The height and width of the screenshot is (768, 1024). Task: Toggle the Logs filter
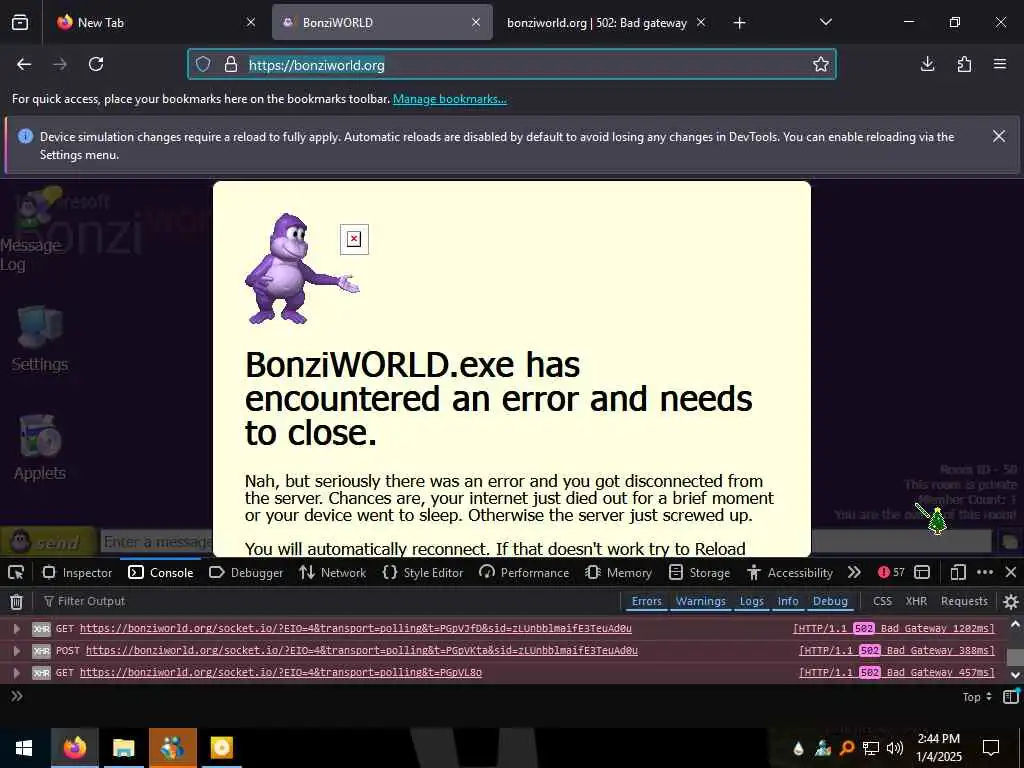point(752,601)
